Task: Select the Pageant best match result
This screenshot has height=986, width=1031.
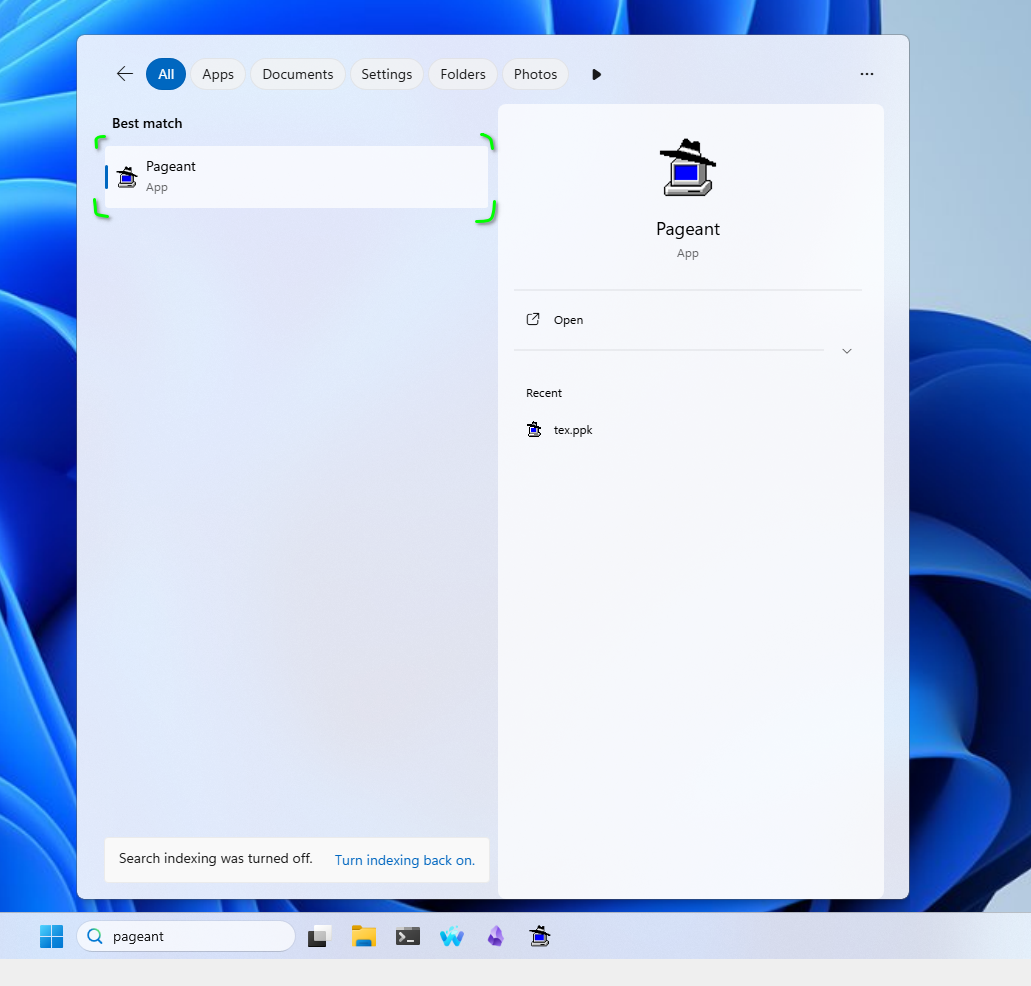Action: [297, 177]
